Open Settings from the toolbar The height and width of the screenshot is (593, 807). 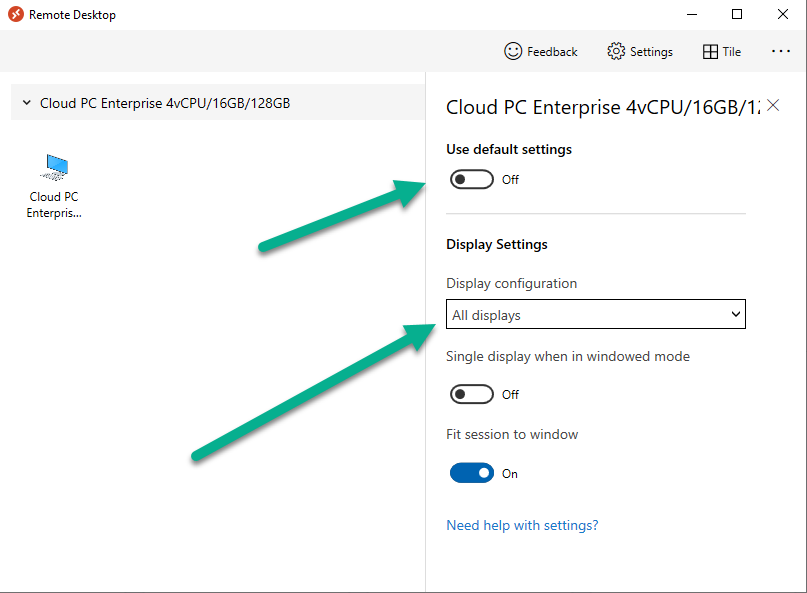[640, 51]
